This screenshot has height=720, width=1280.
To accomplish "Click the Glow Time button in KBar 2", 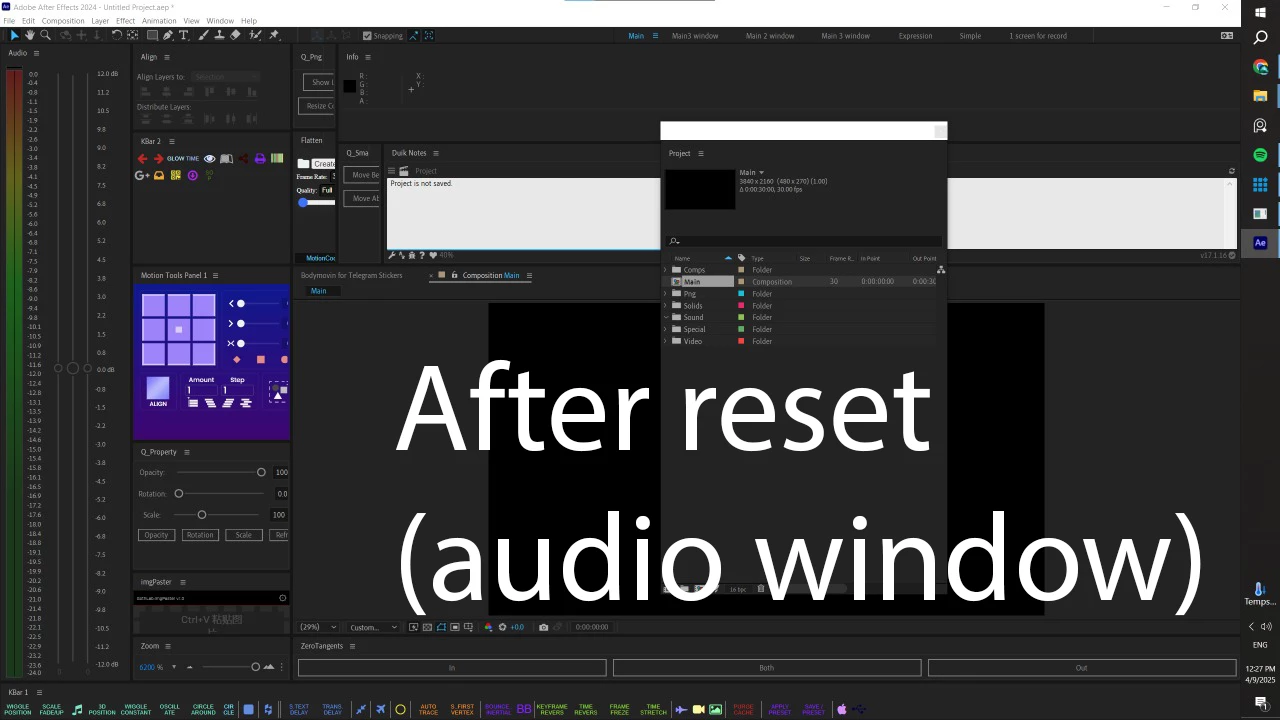I will pyautogui.click(x=183, y=159).
